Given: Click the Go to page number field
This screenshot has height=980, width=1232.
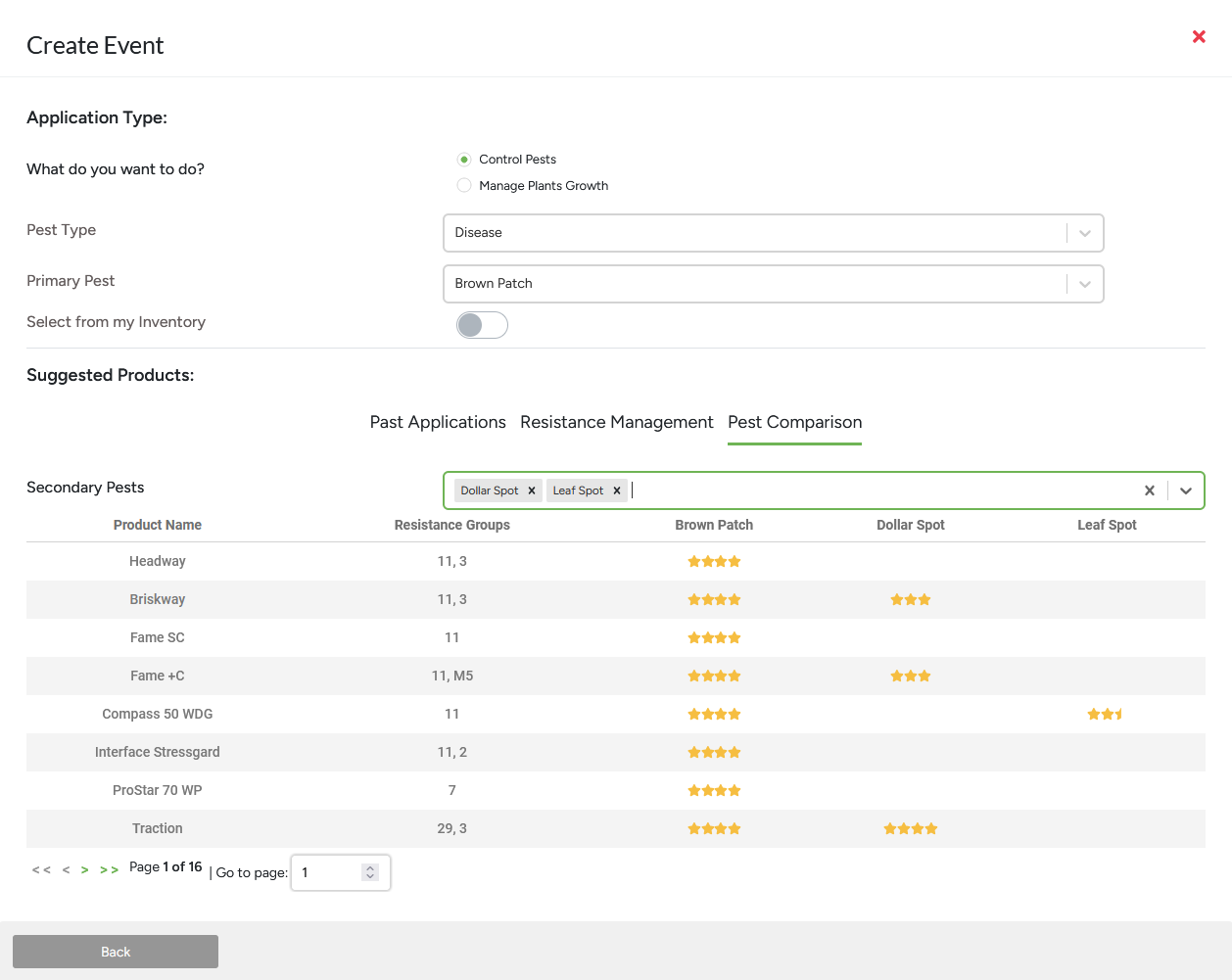Looking at the screenshot, I should [330, 872].
